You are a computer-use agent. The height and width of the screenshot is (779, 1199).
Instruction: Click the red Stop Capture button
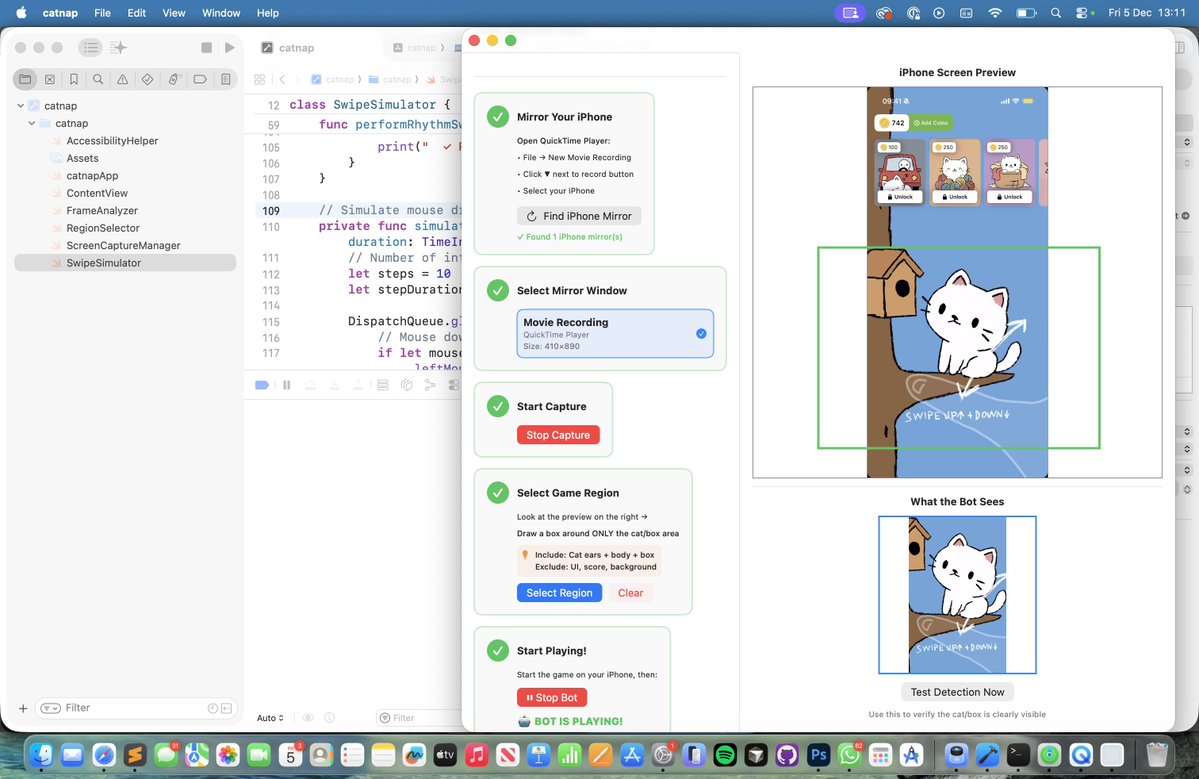558,435
